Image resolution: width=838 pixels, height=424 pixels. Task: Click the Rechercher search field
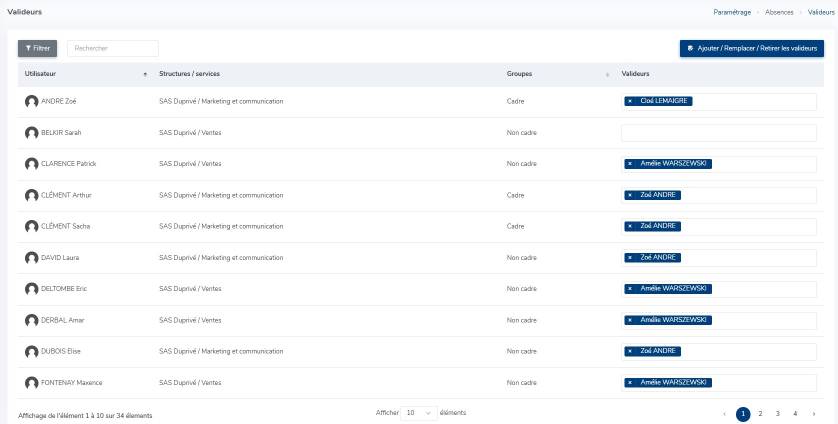(x=112, y=48)
